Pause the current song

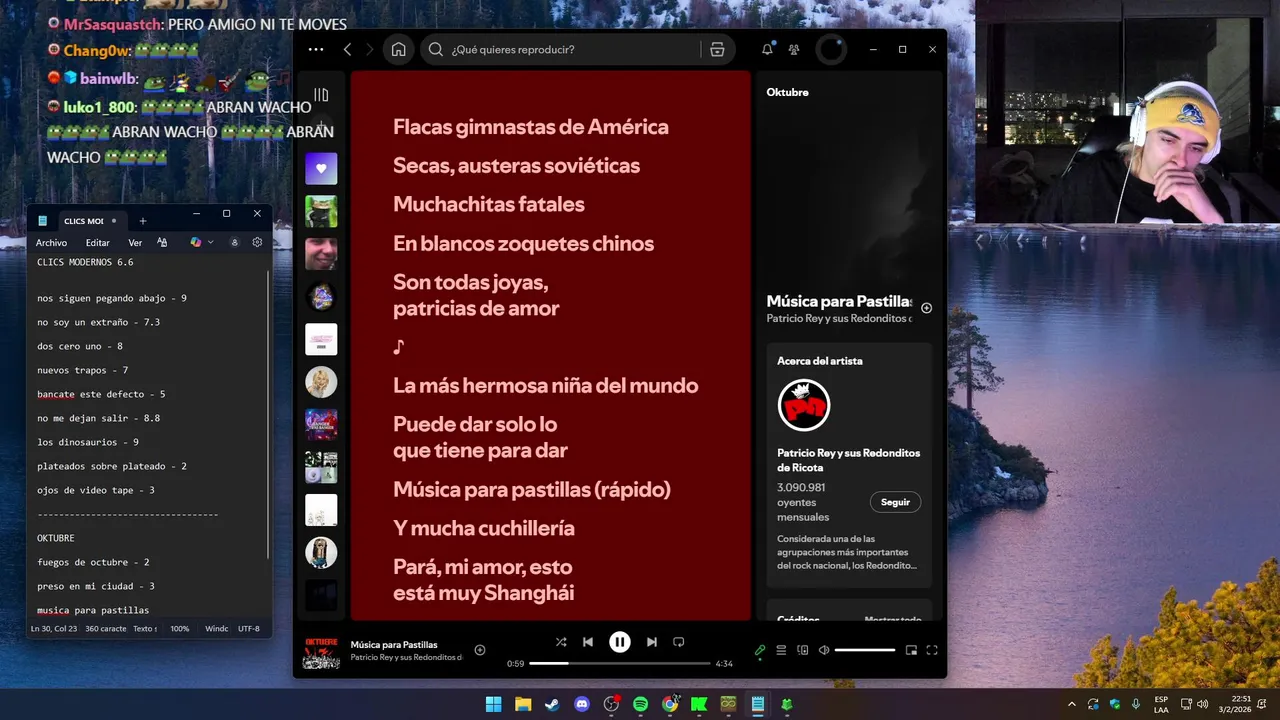pos(620,642)
